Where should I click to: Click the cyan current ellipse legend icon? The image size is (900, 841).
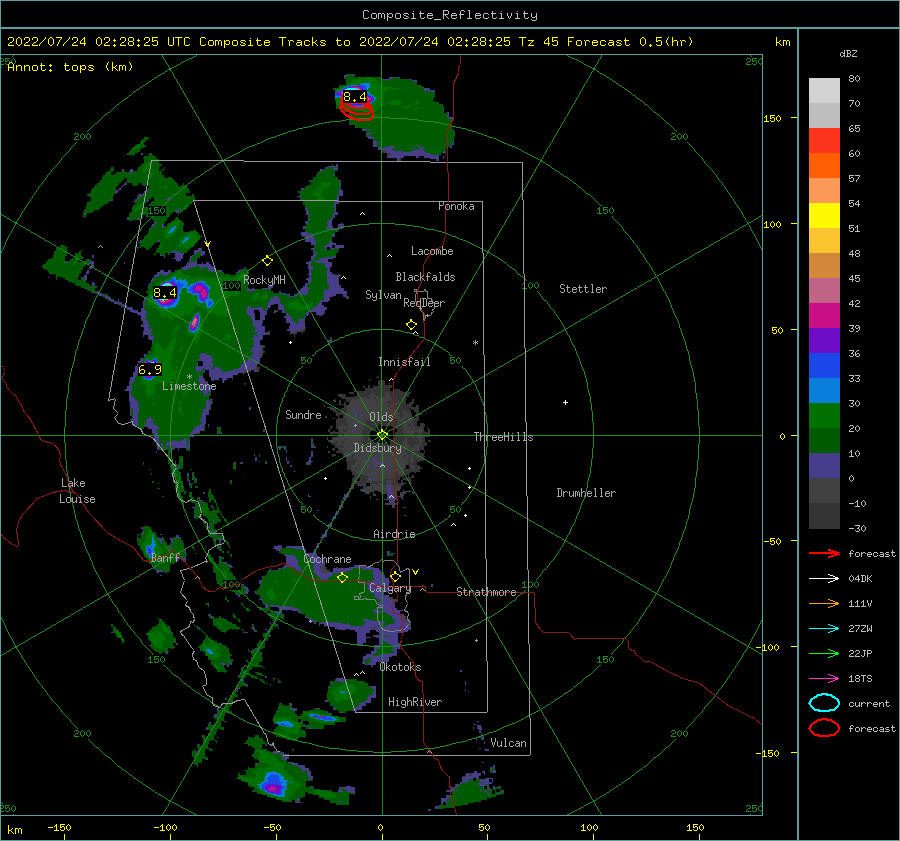point(824,703)
